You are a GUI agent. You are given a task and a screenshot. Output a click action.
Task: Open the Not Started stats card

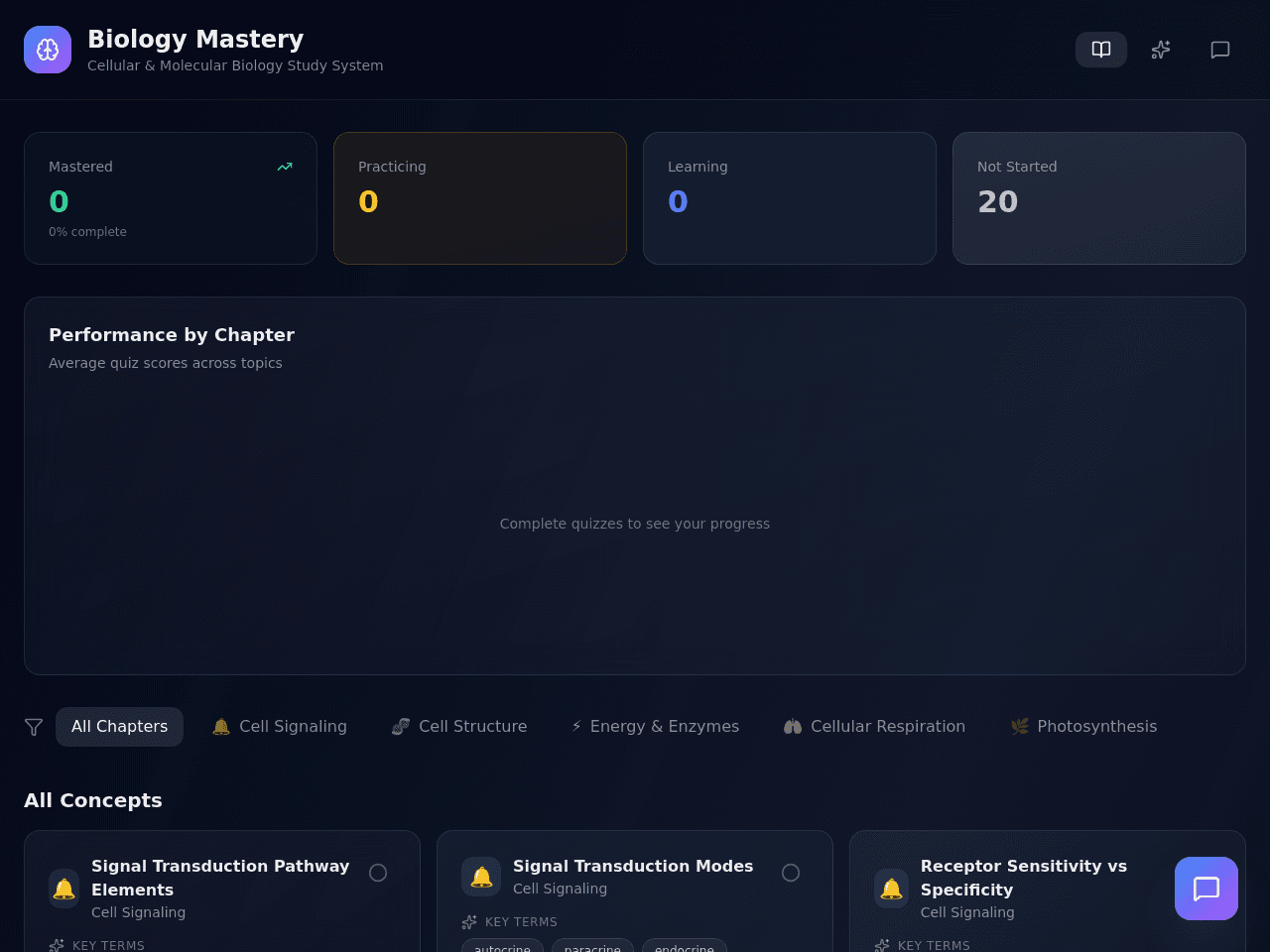click(x=1099, y=198)
